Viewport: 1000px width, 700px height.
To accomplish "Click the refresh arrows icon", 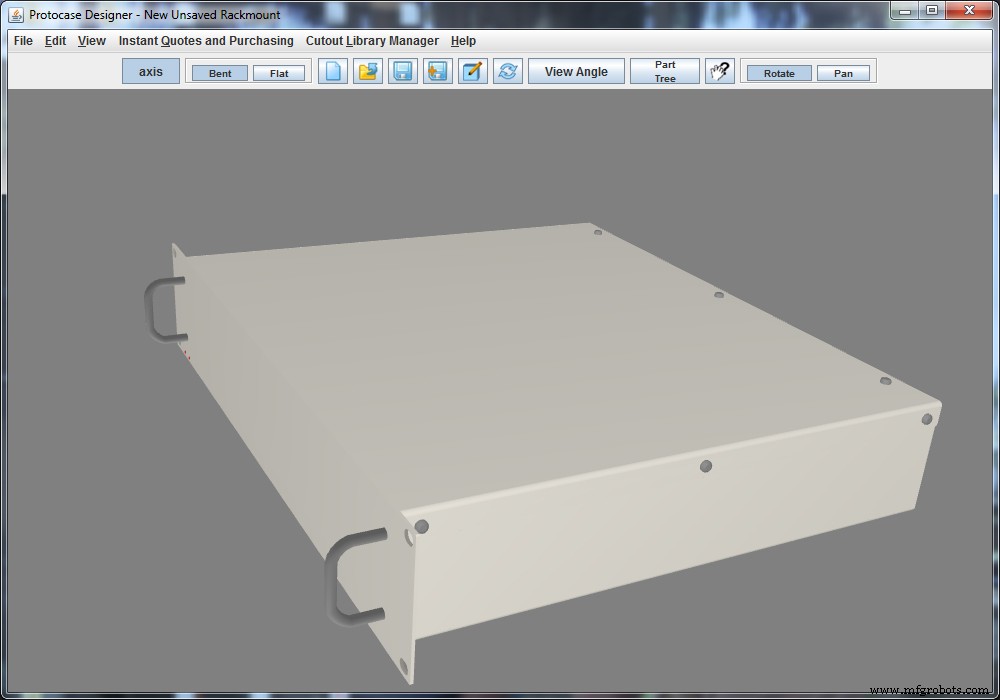I will coord(508,72).
